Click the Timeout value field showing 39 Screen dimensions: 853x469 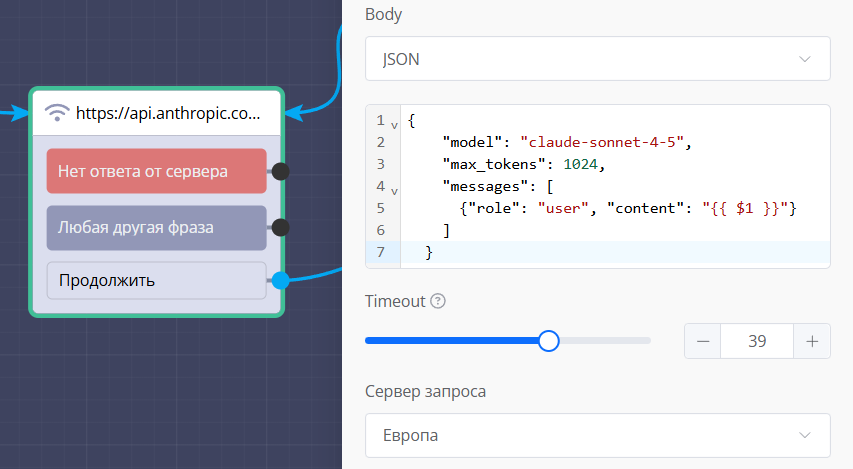click(757, 342)
